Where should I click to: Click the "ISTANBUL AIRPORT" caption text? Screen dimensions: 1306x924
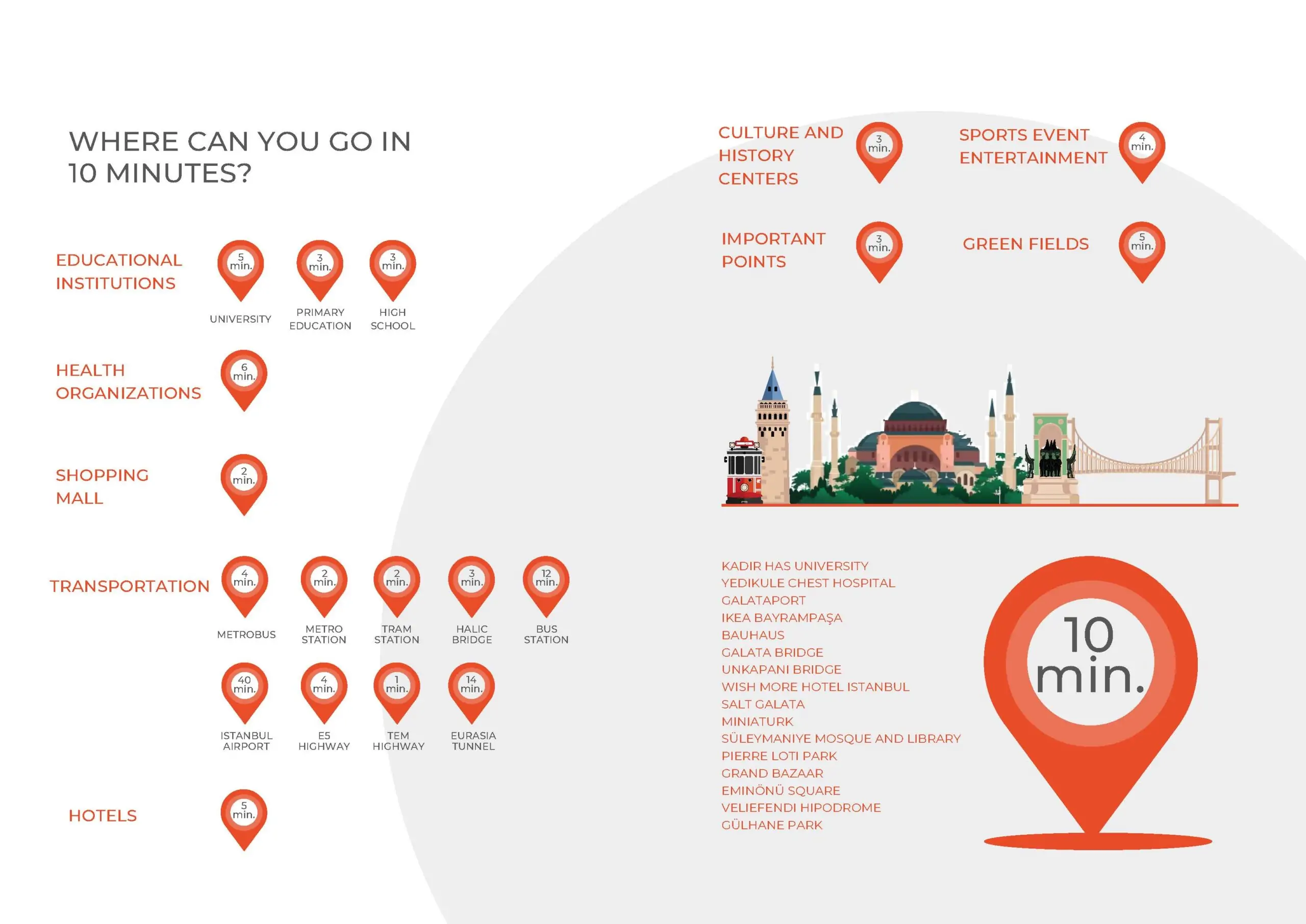[x=246, y=741]
